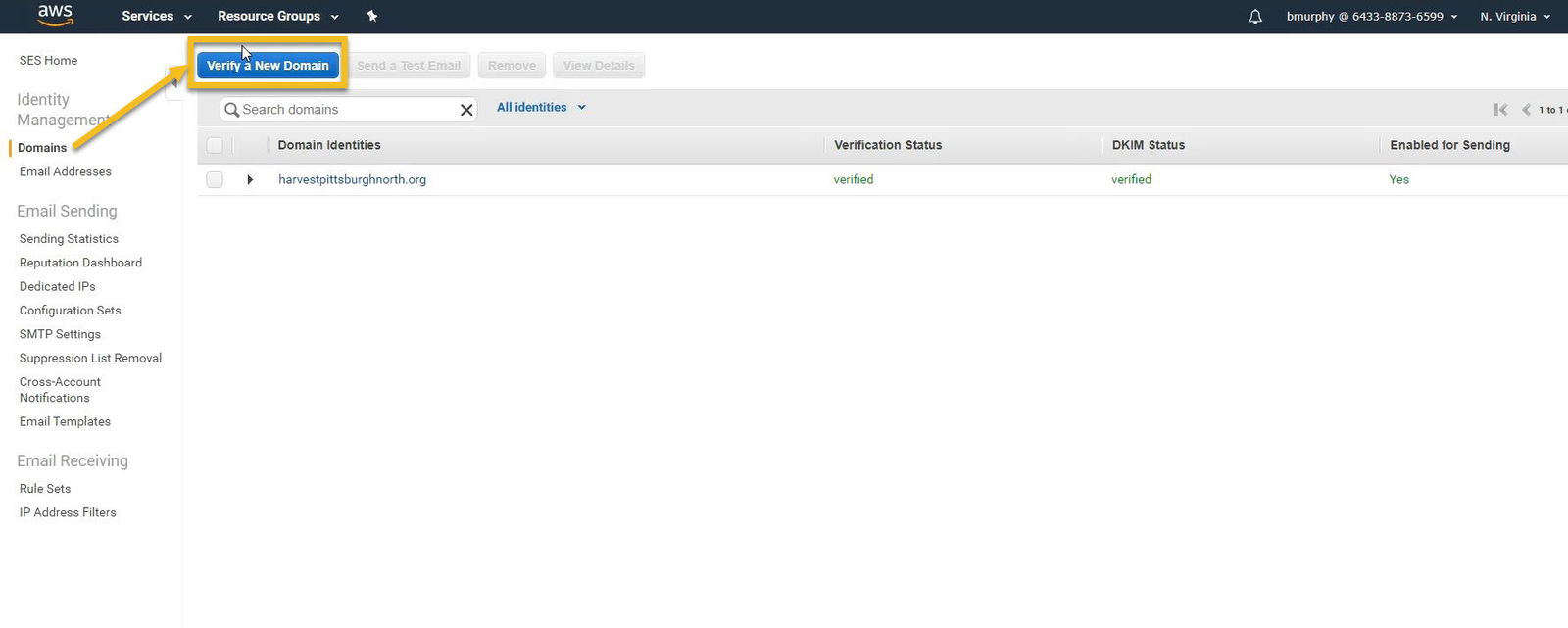The image size is (1568, 628).
Task: Sort by Domain Identities column header
Action: 329,145
